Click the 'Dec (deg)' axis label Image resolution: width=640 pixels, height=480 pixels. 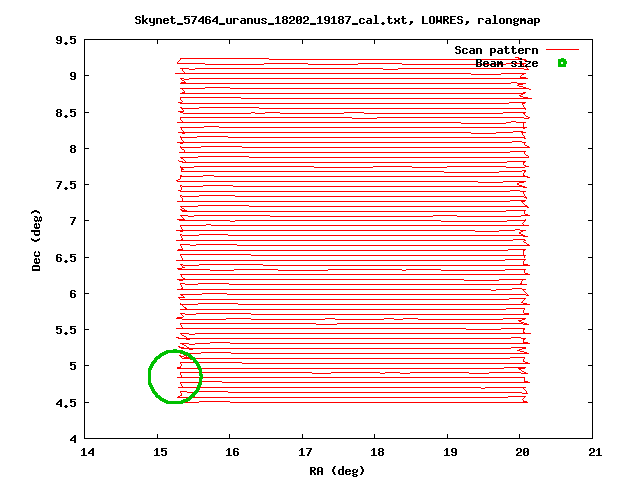36,240
